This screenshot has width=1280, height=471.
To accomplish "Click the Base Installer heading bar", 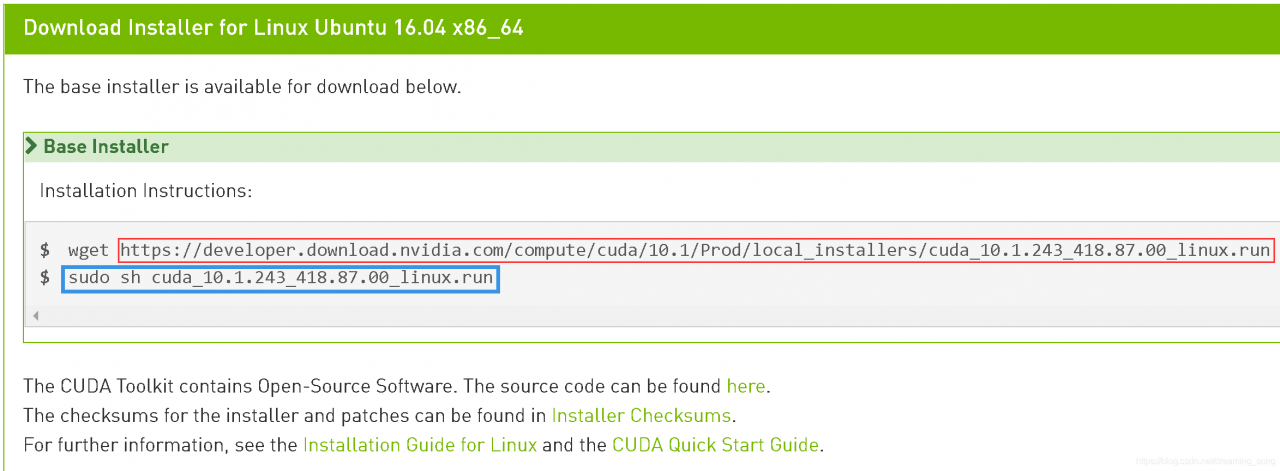I will (652, 147).
